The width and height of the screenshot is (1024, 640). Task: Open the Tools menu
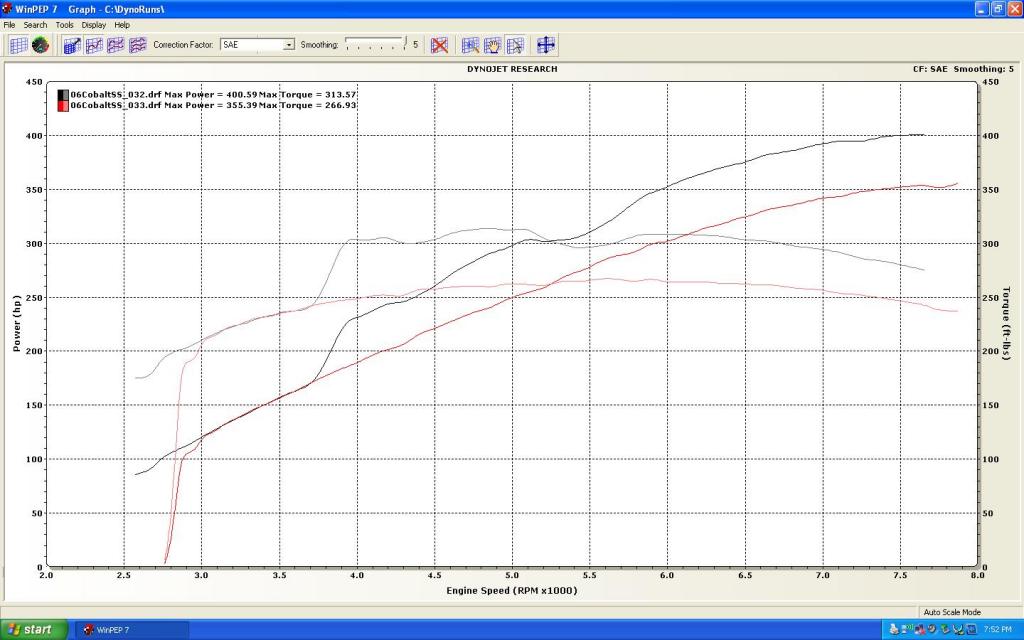(64, 25)
